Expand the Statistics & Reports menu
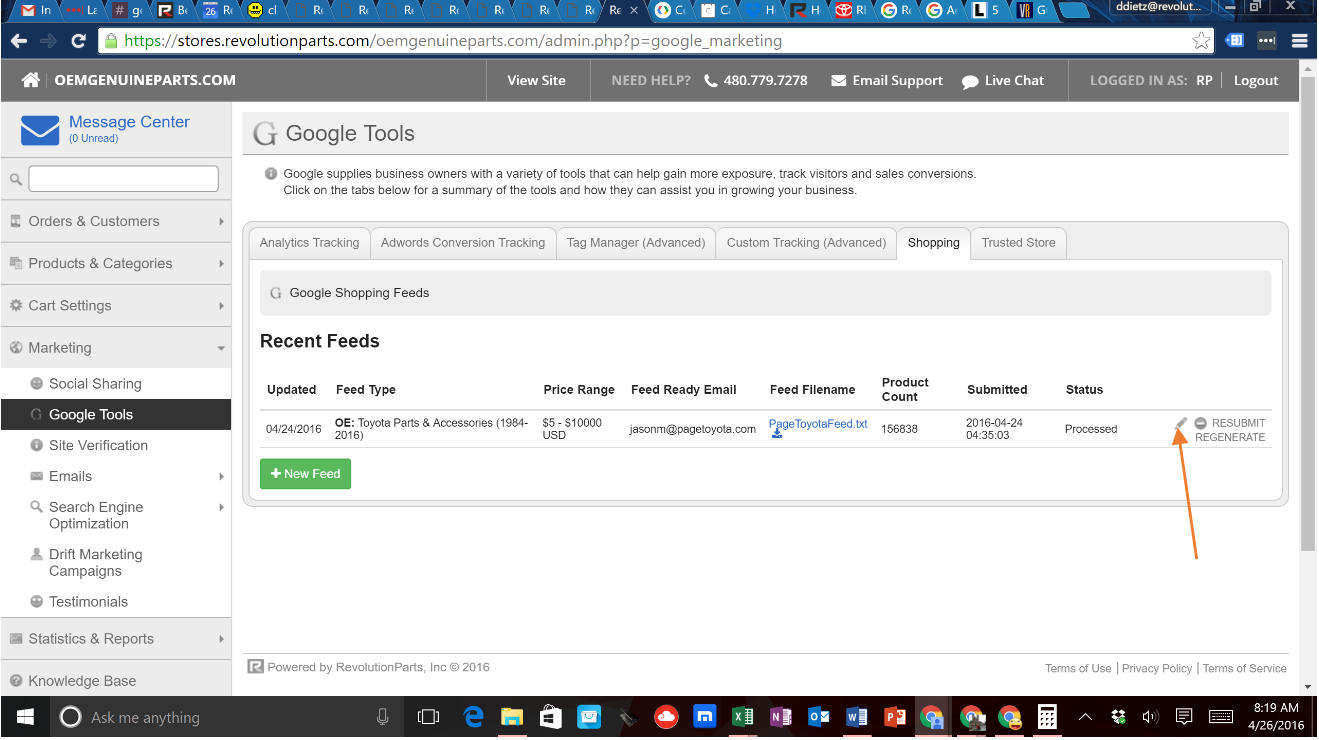 (x=116, y=638)
